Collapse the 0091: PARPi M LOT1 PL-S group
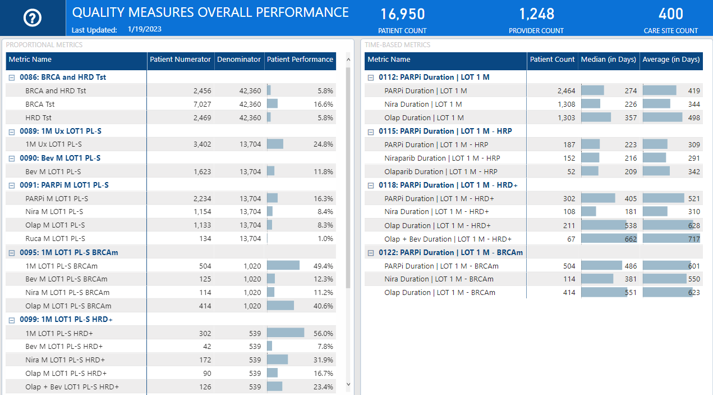 (12, 185)
